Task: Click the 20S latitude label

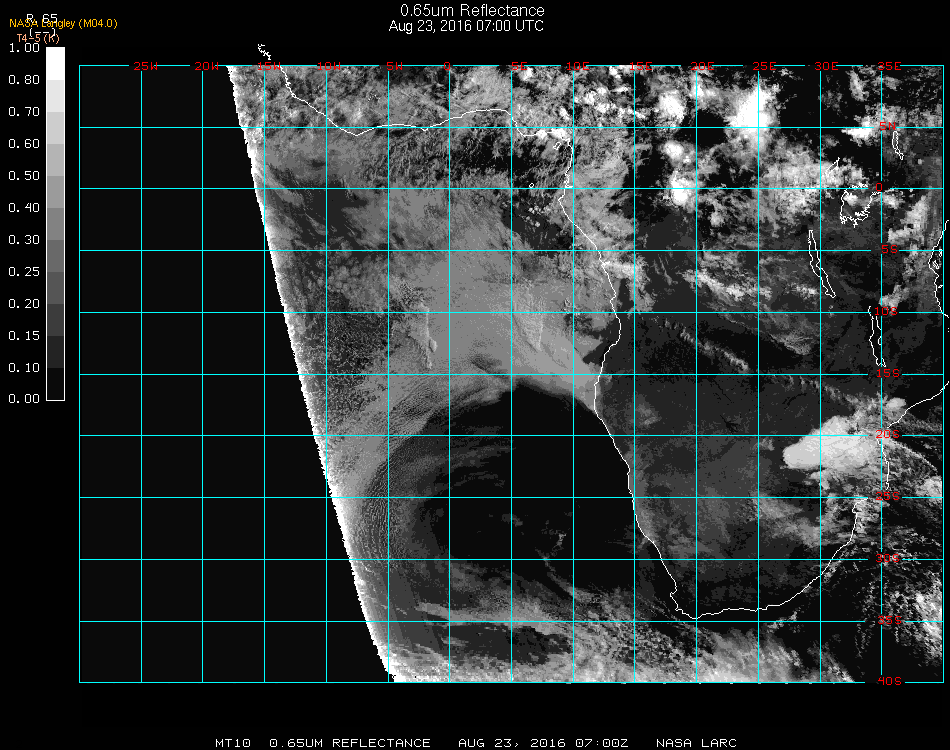Action: point(888,434)
